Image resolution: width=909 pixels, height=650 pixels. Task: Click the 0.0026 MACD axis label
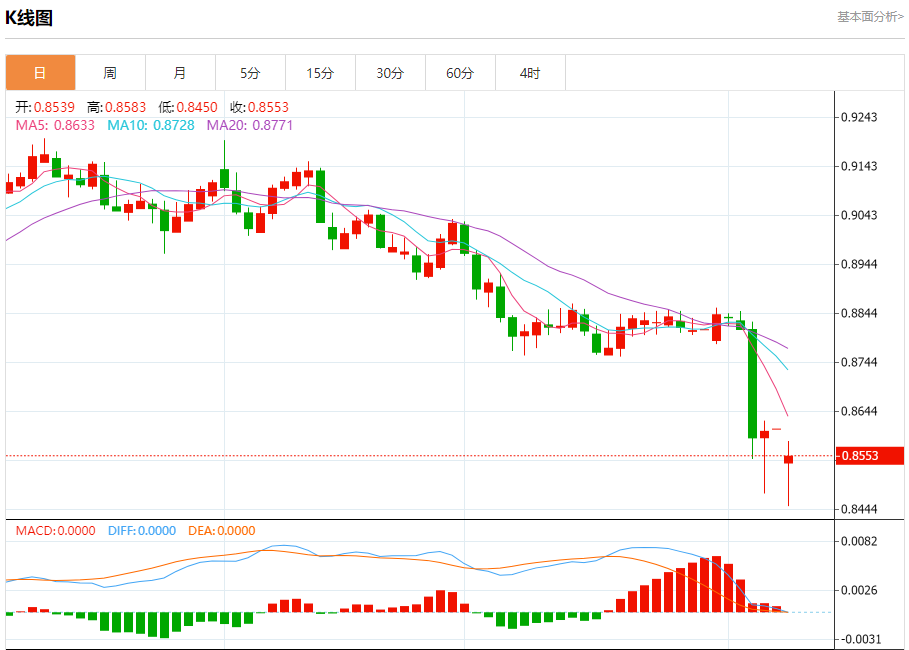tap(859, 590)
